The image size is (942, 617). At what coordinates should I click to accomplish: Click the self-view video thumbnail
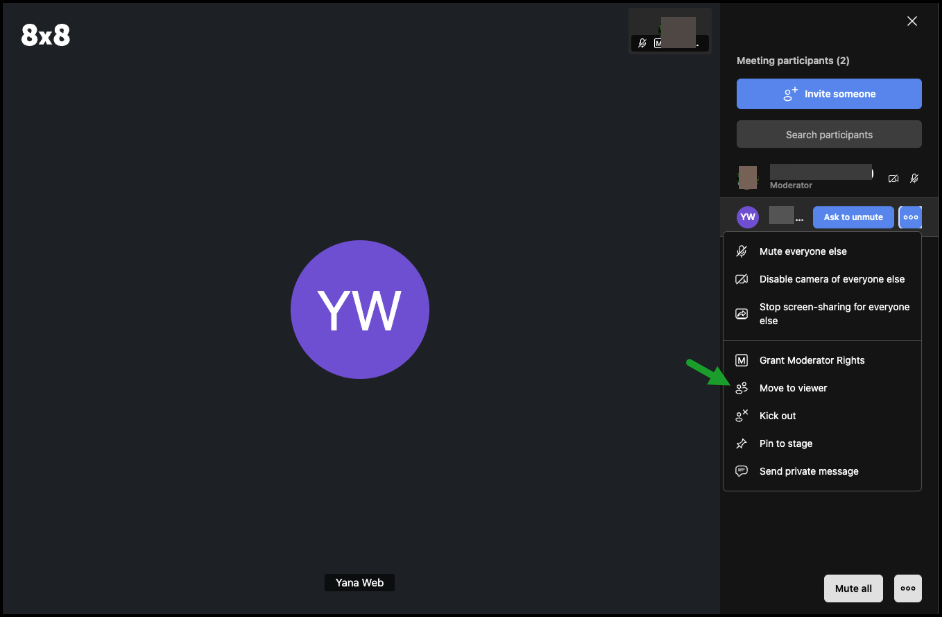[x=670, y=30]
